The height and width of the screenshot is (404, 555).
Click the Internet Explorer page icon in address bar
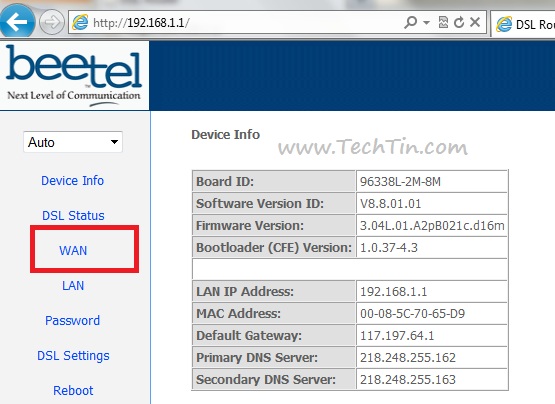coord(80,23)
